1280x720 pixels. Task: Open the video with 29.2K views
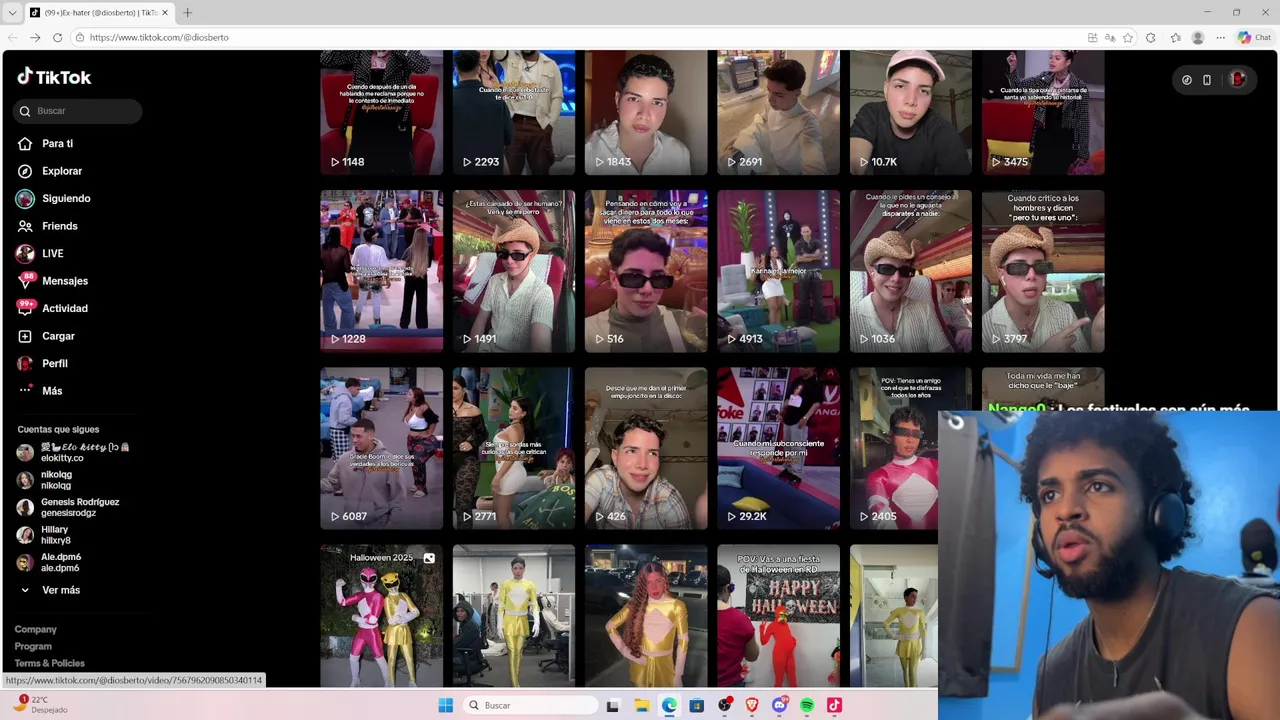point(778,448)
